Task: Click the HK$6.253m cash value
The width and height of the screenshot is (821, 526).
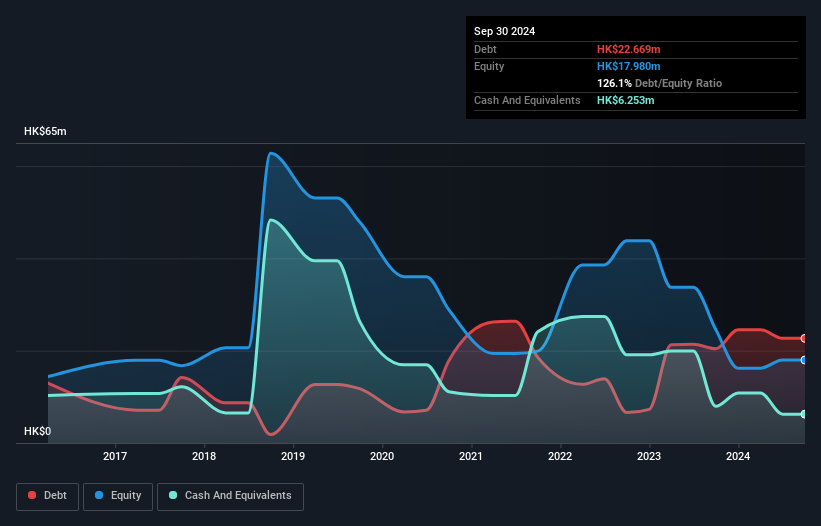Action: pyautogui.click(x=626, y=100)
